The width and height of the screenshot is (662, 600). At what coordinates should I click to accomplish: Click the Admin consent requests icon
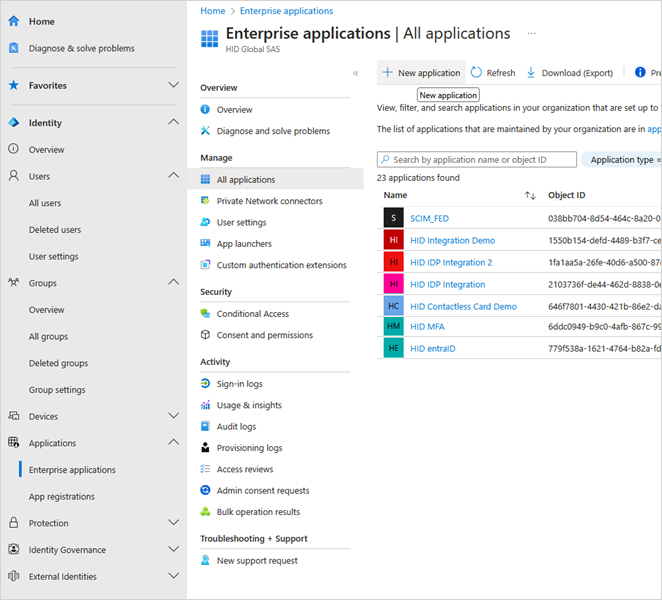[x=205, y=490]
